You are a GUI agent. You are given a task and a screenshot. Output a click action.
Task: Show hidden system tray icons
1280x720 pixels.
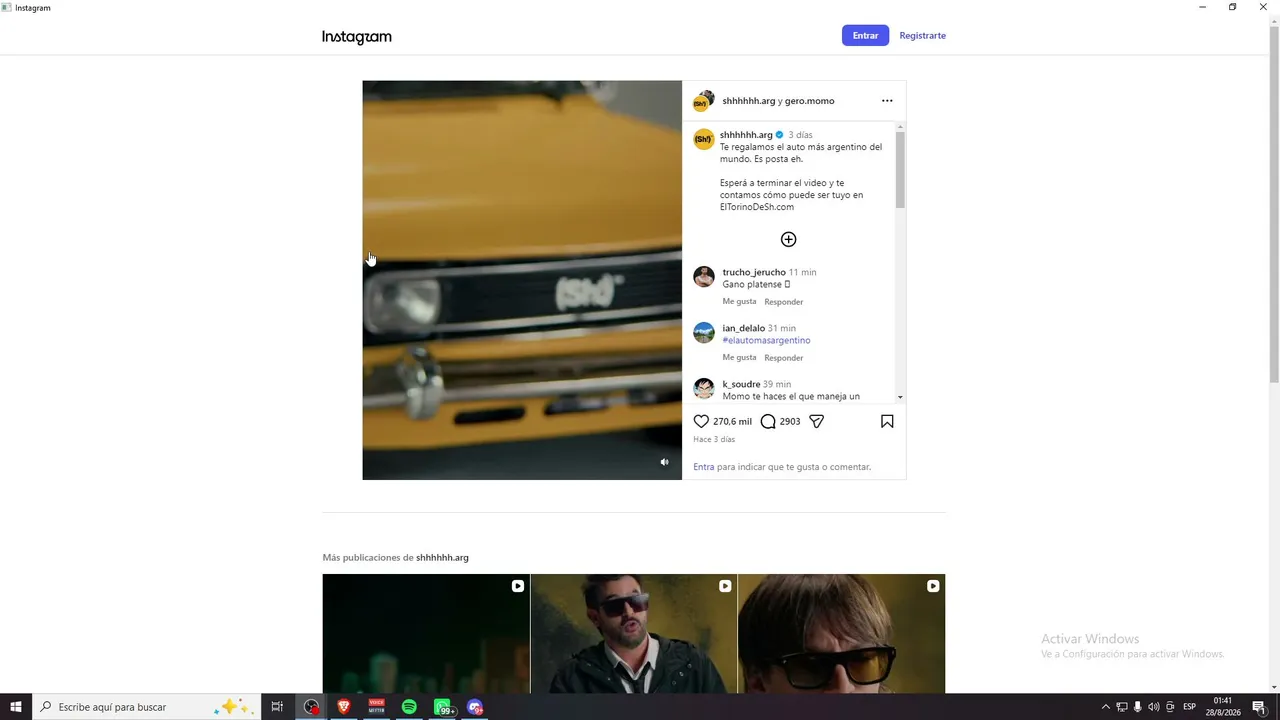pyautogui.click(x=1105, y=707)
